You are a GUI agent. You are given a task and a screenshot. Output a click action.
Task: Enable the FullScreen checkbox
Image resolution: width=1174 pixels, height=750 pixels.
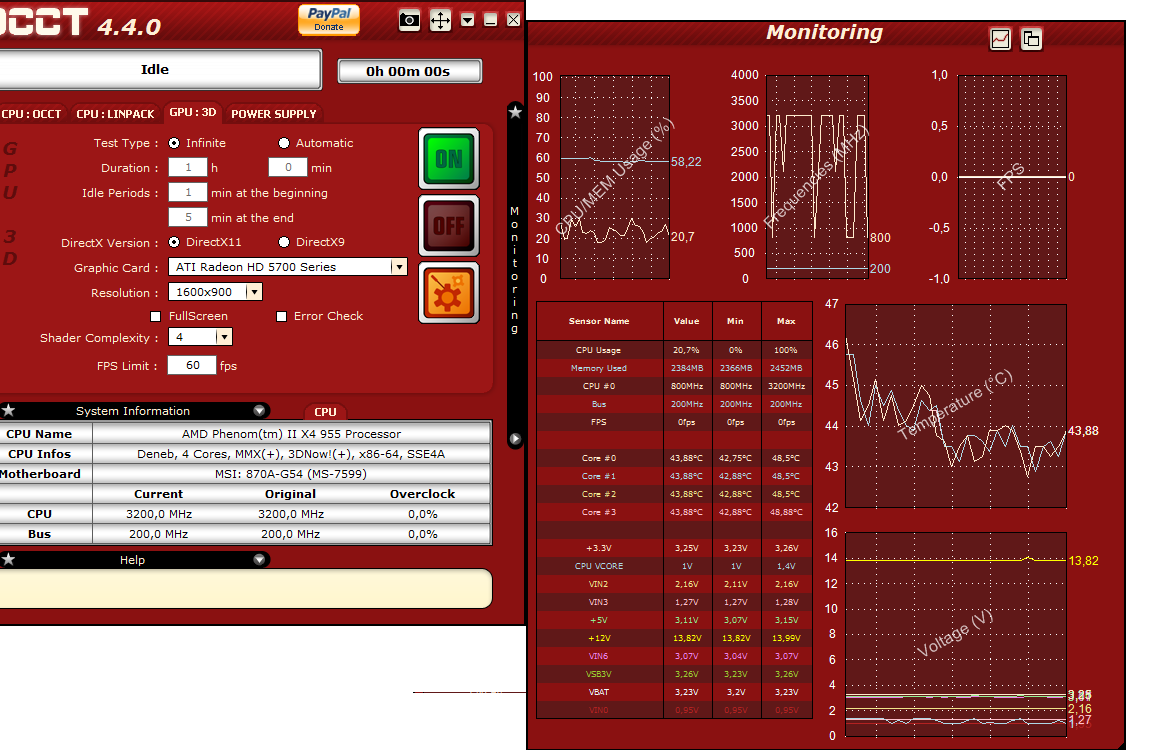coord(156,317)
